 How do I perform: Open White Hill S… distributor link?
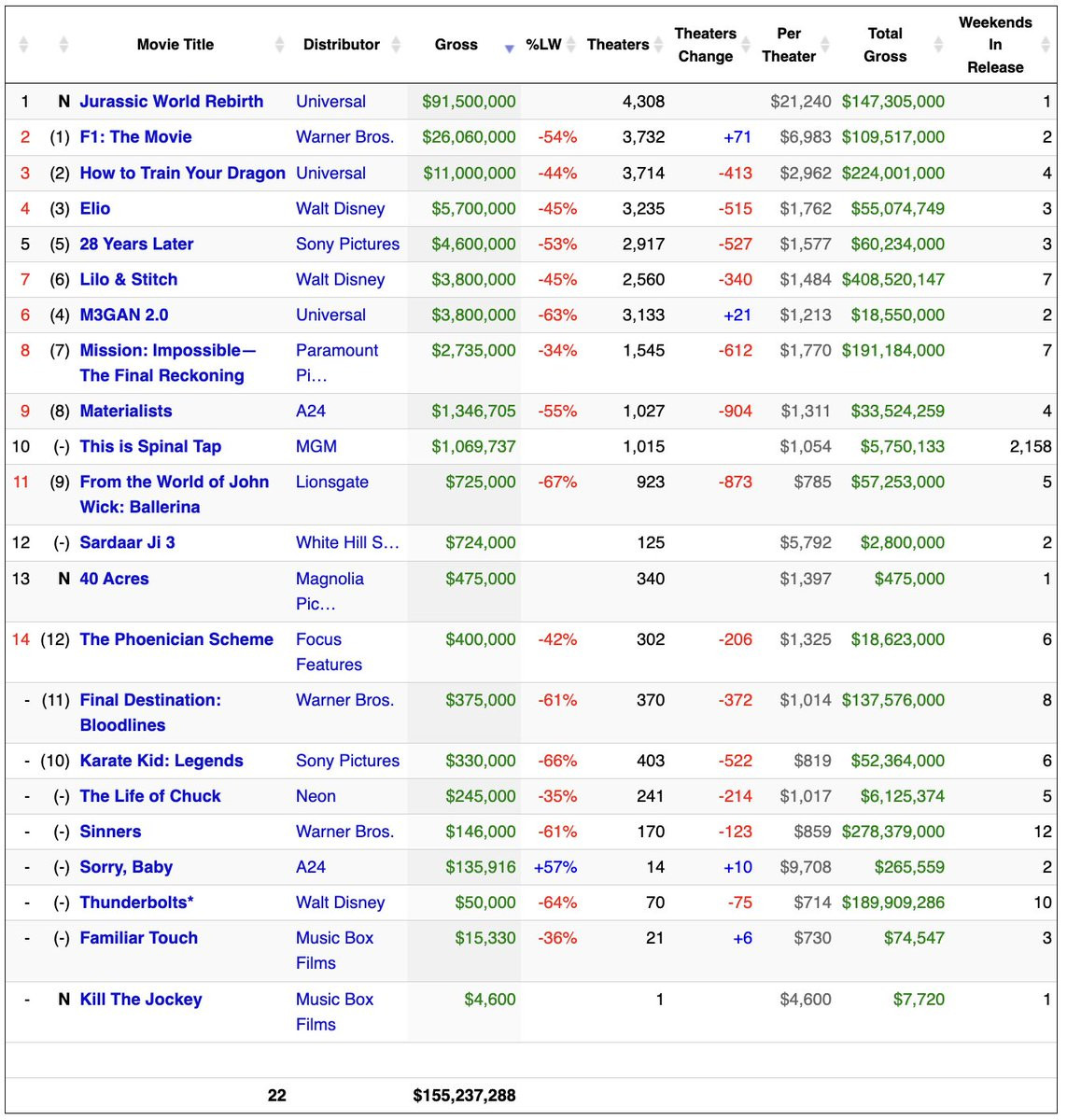pyautogui.click(x=347, y=542)
